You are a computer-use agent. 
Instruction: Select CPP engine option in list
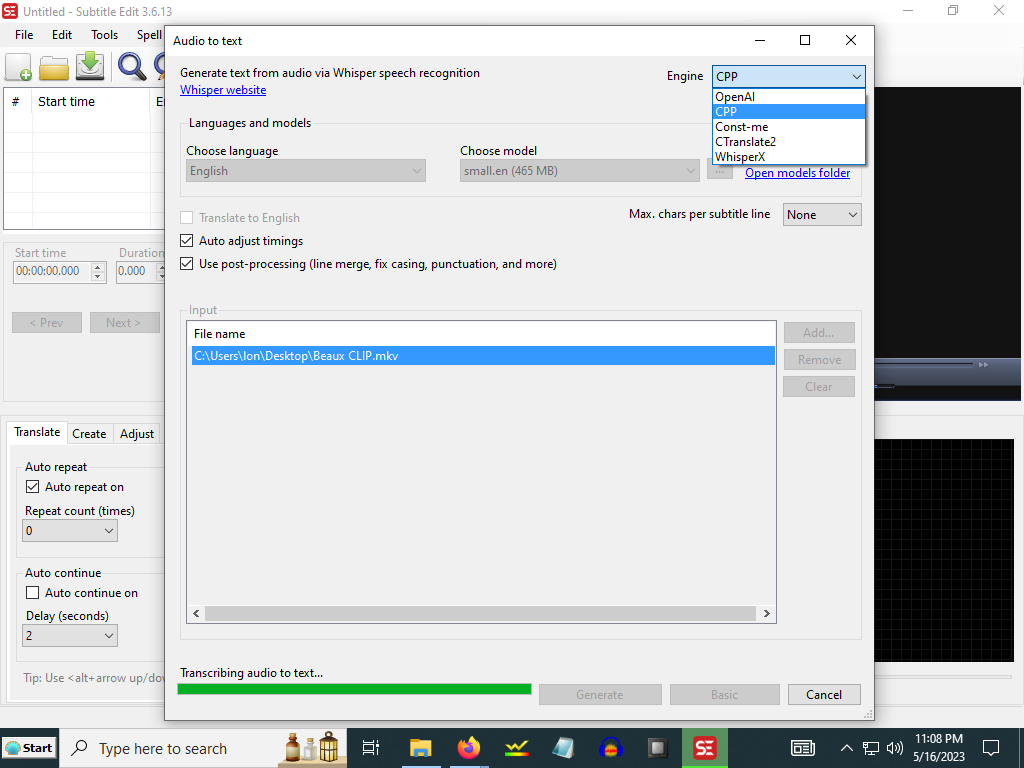[788, 112]
